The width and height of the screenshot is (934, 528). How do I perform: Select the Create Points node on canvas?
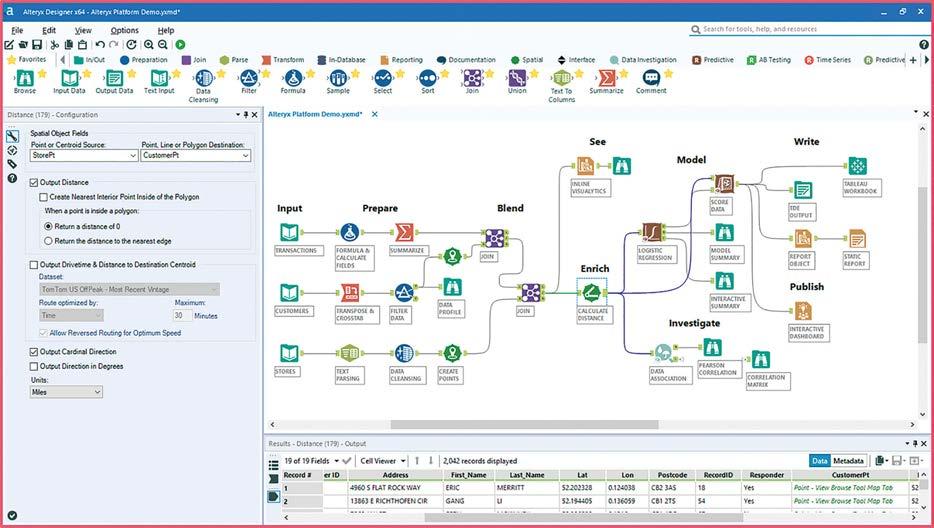453,353
